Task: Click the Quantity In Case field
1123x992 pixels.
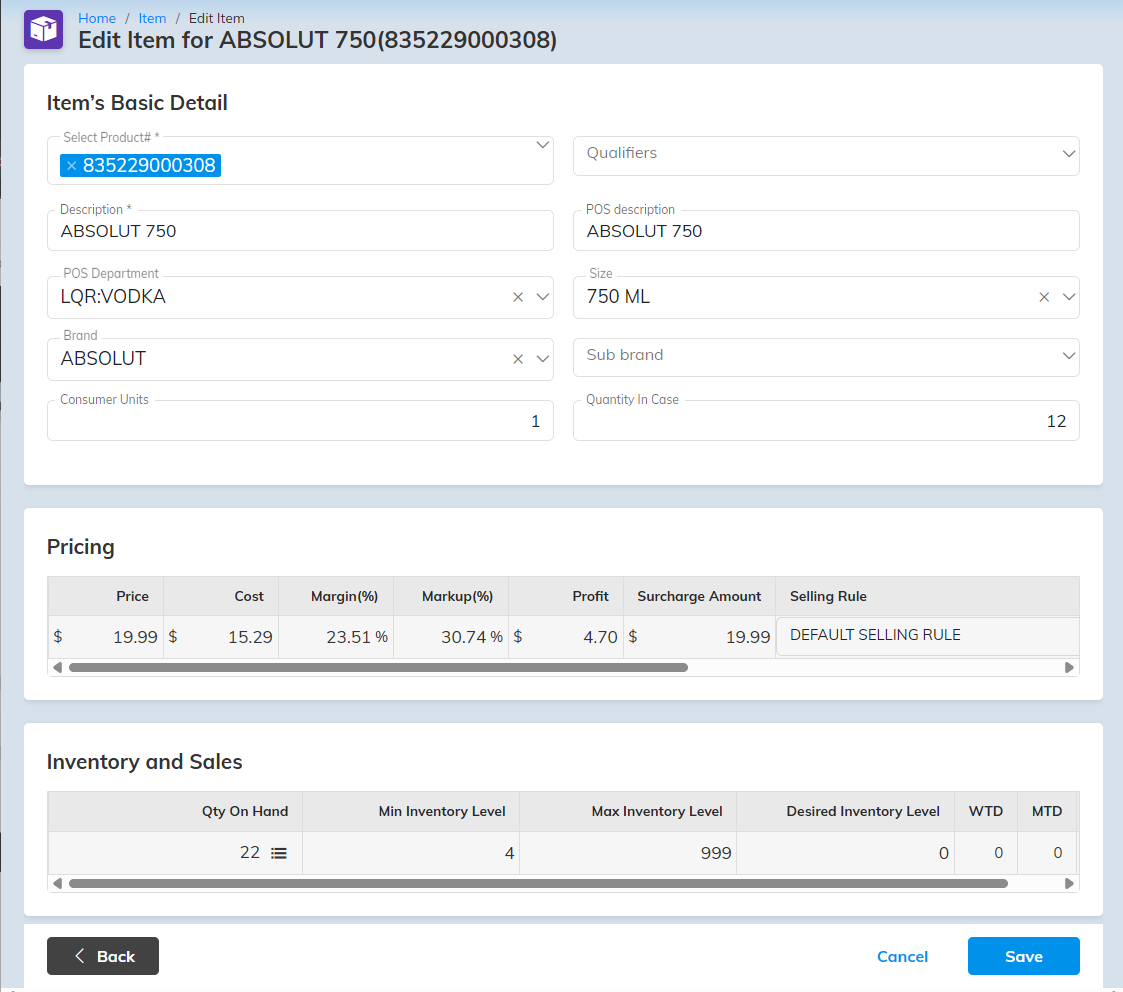Action: 826,420
